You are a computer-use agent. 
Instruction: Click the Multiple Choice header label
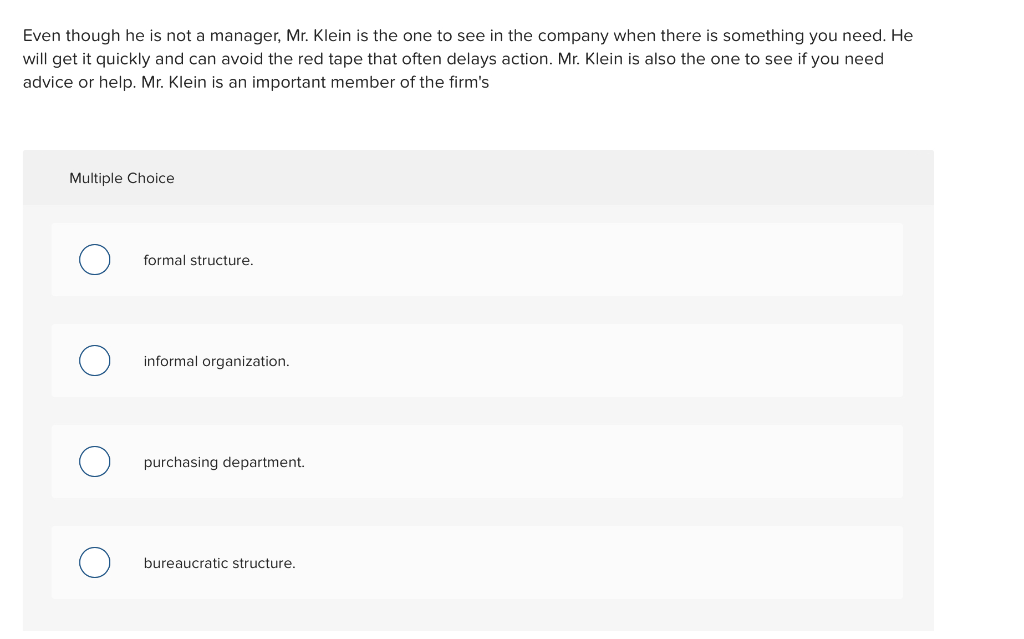[122, 178]
